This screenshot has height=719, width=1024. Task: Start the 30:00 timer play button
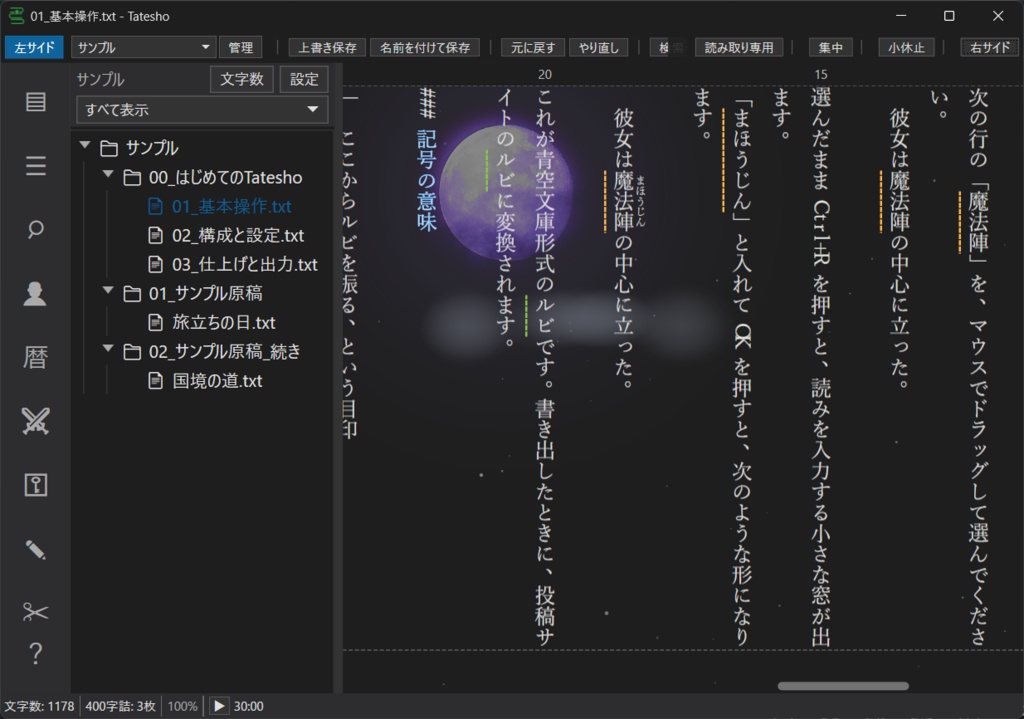219,706
